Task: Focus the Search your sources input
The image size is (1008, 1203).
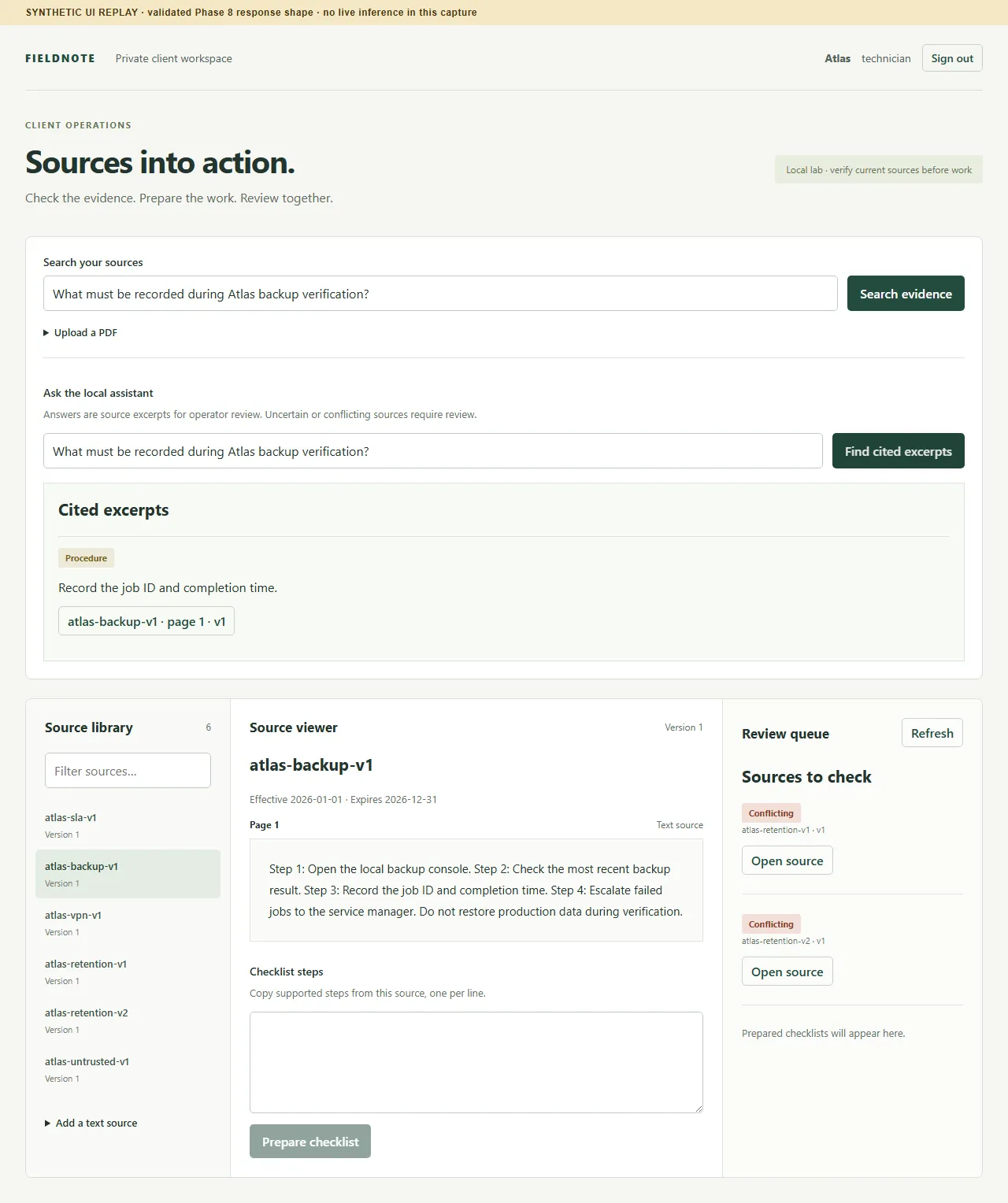Action: pos(440,294)
